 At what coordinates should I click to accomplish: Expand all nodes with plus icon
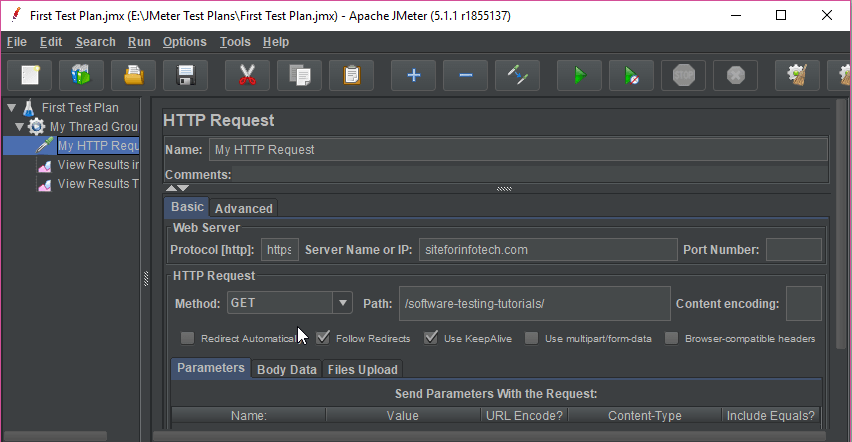[x=414, y=75]
